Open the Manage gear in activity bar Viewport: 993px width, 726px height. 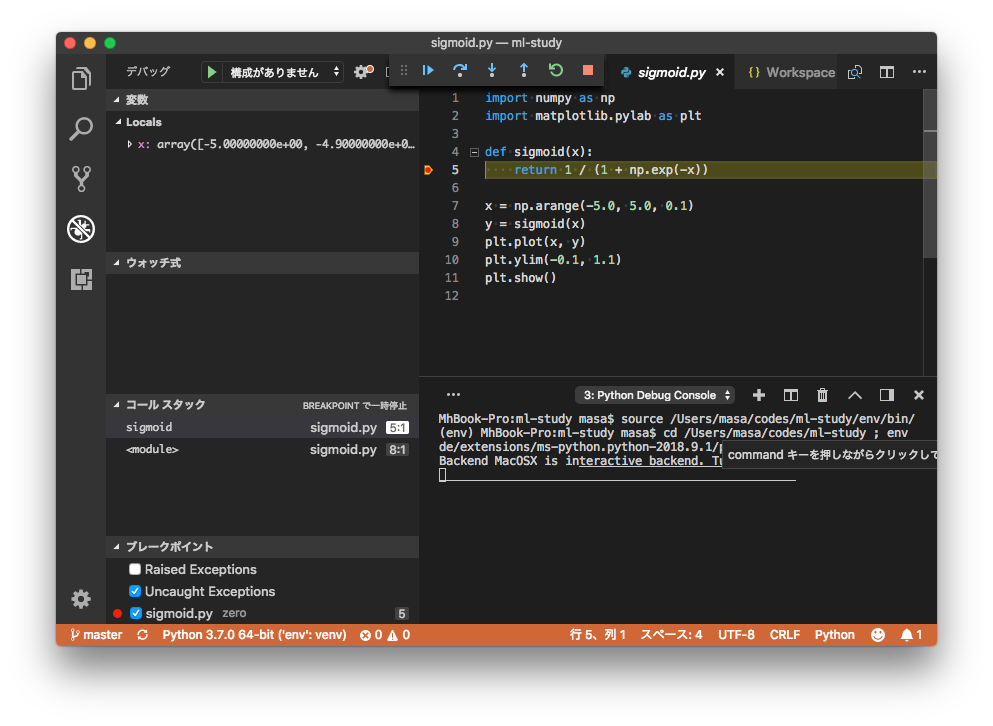(81, 599)
